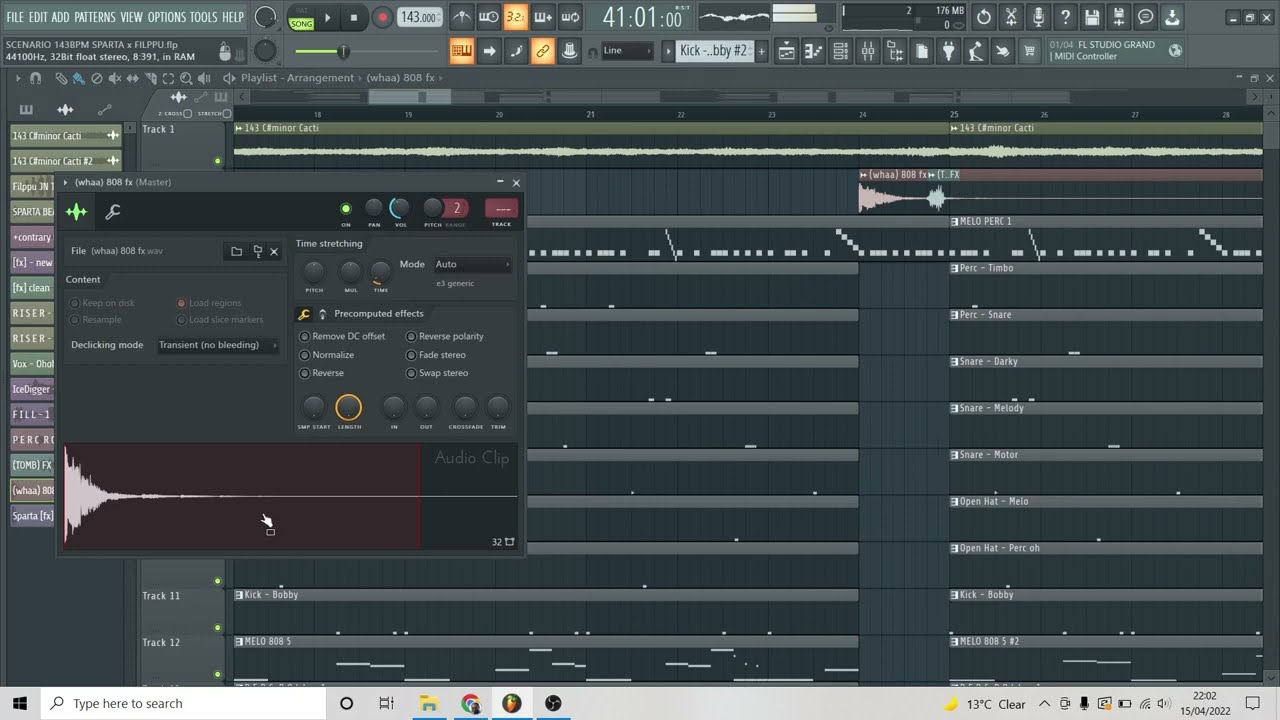Remove the loaded sample with the X icon

click(274, 251)
